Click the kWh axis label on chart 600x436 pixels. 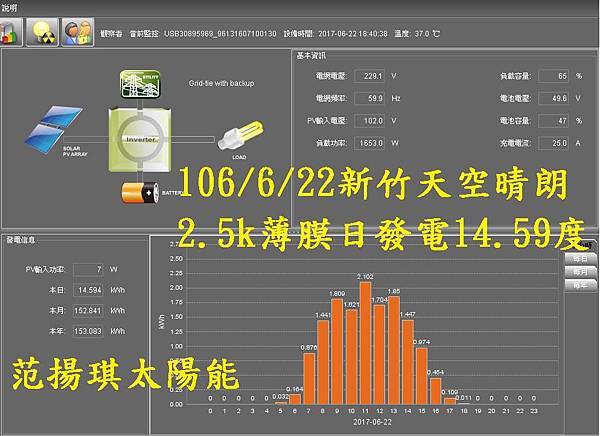tap(161, 322)
